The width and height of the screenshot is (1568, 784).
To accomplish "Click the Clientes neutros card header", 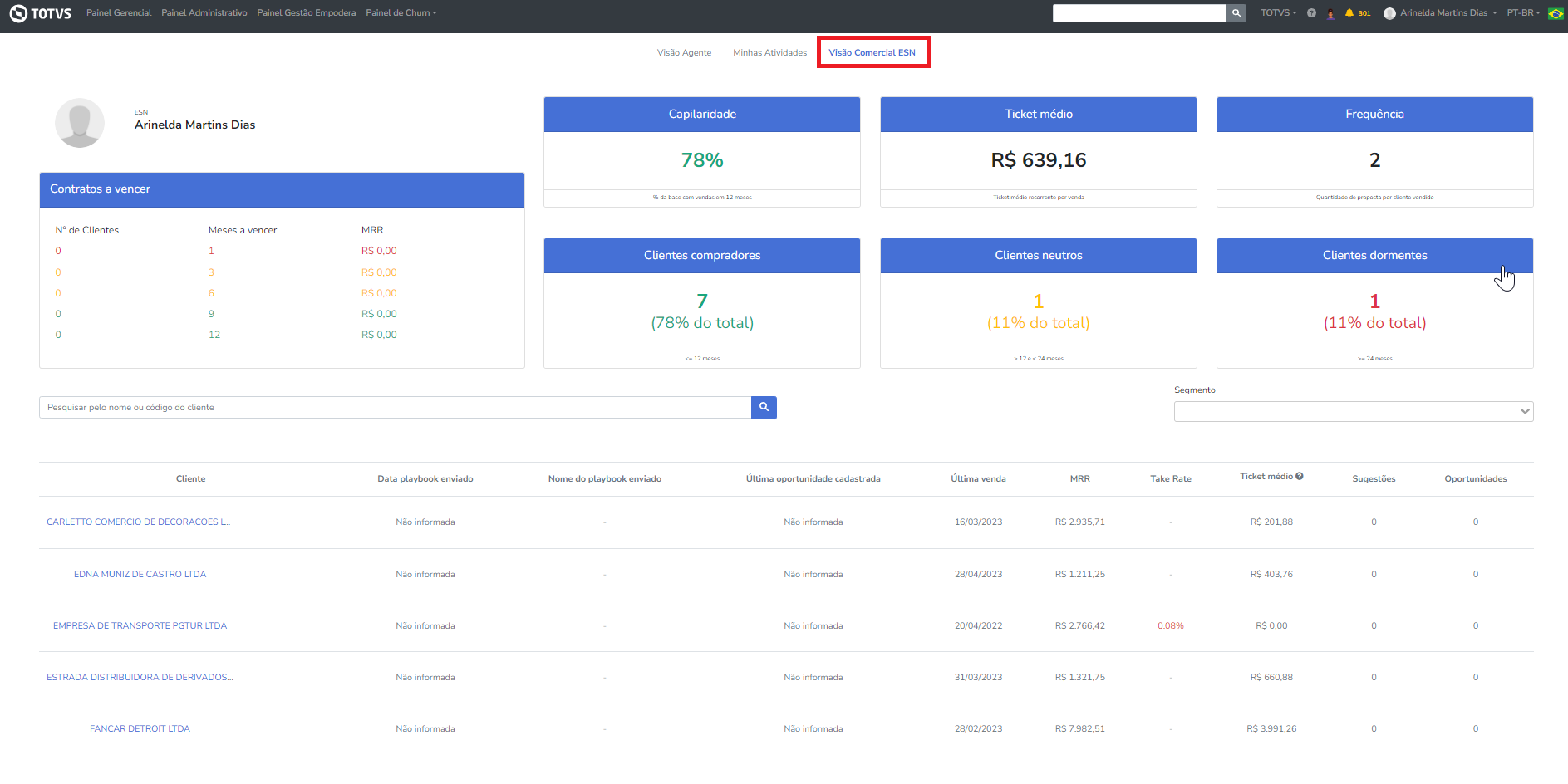I will coord(1039,256).
